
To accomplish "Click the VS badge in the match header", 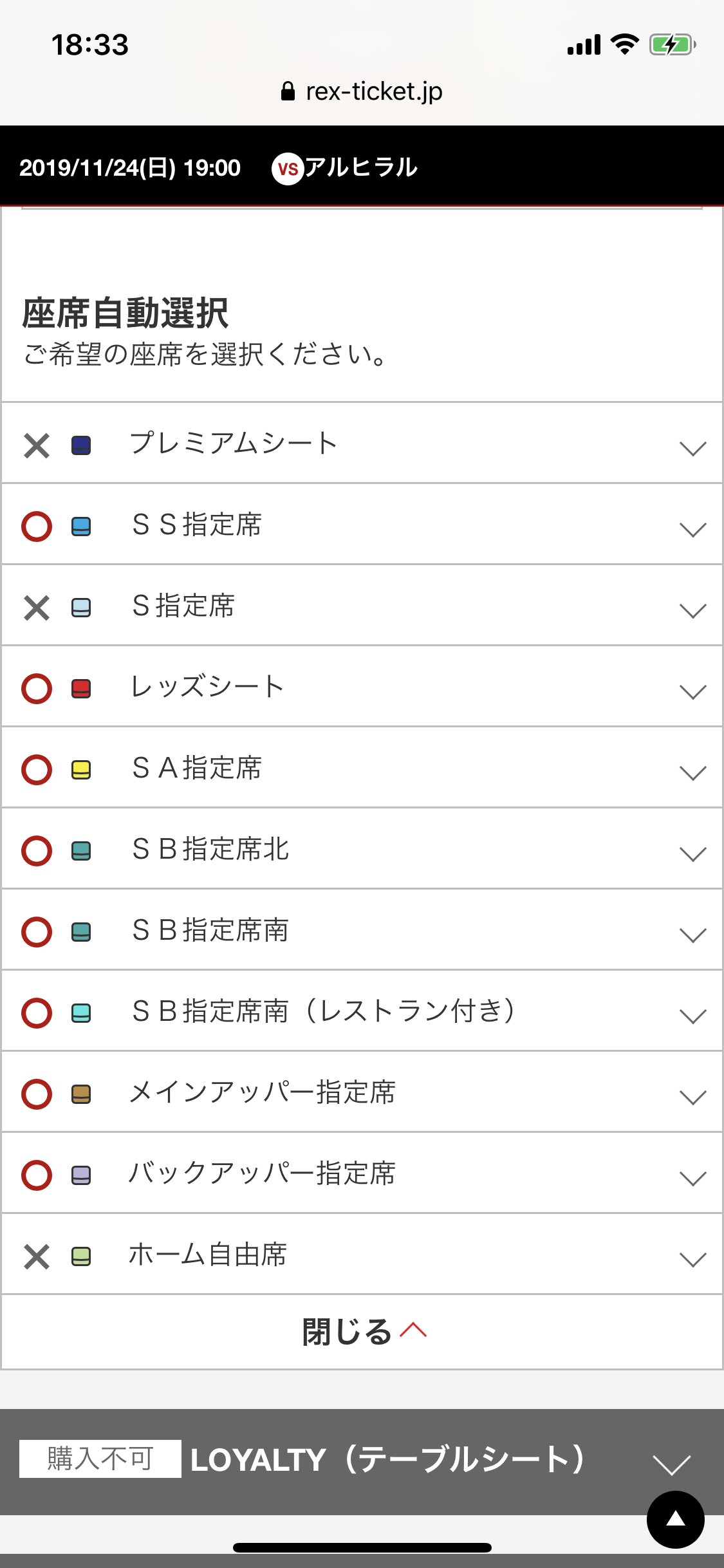I will point(288,169).
